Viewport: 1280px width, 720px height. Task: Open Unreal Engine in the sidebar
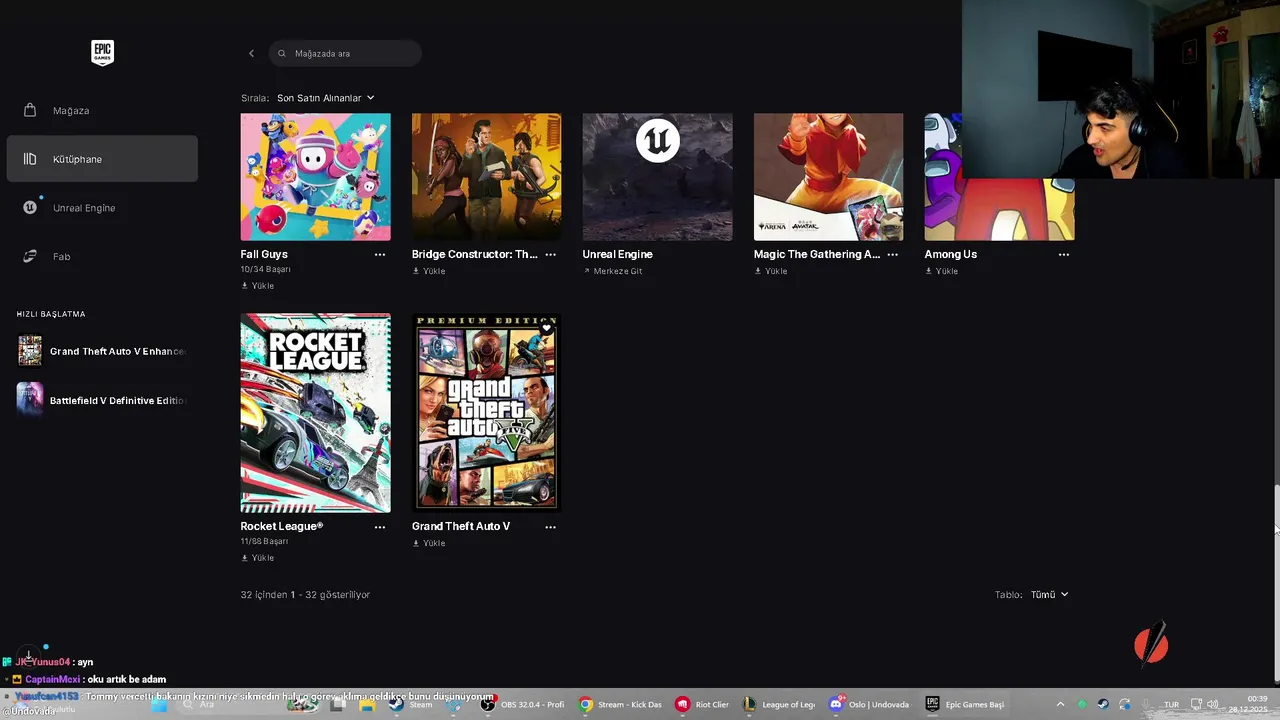tap(102, 208)
